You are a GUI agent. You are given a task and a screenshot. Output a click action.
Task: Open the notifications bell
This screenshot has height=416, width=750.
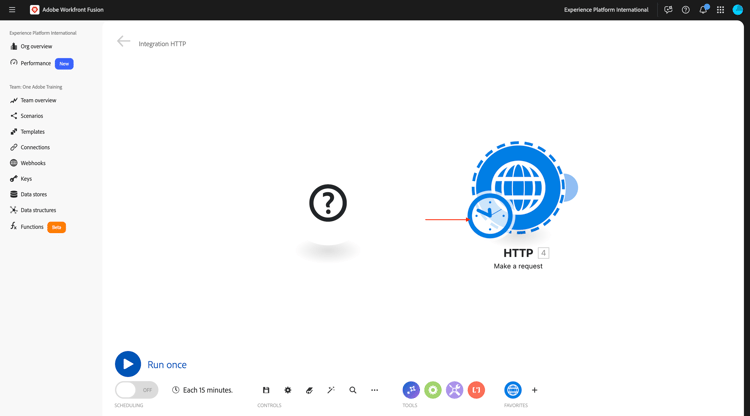(x=703, y=10)
